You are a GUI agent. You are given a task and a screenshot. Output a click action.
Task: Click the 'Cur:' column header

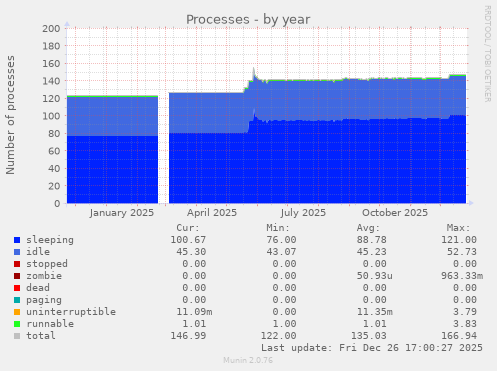[x=188, y=228]
